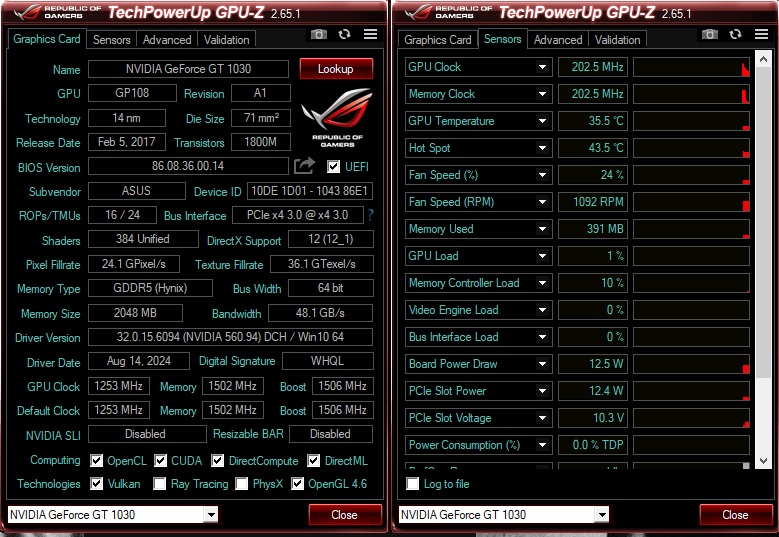Open the PCIe Slot Power dropdown
Viewport: 779px width, 537px height.
pos(543,391)
